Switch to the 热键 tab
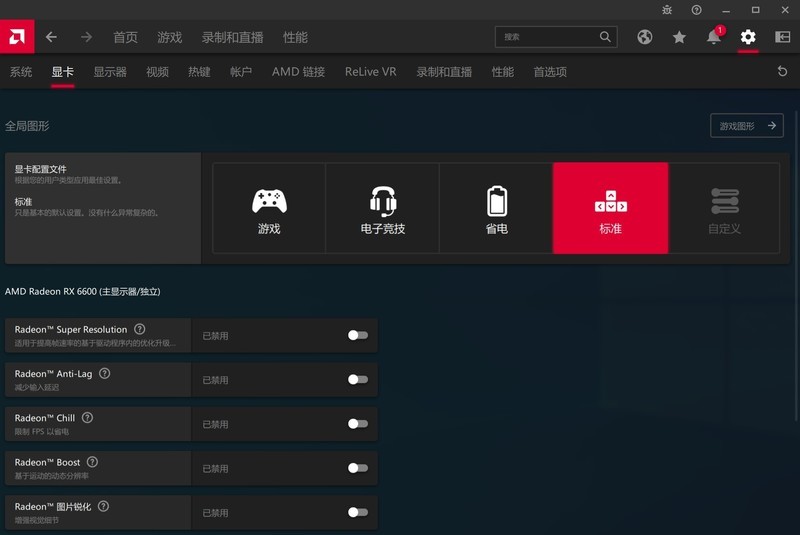Screen dimensions: 800x535 tap(199, 72)
